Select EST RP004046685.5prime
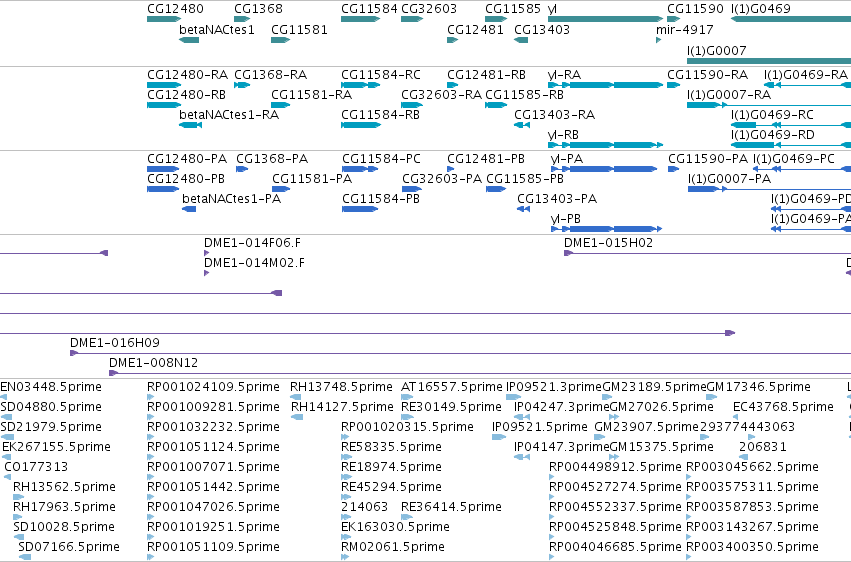 (x=551, y=557)
